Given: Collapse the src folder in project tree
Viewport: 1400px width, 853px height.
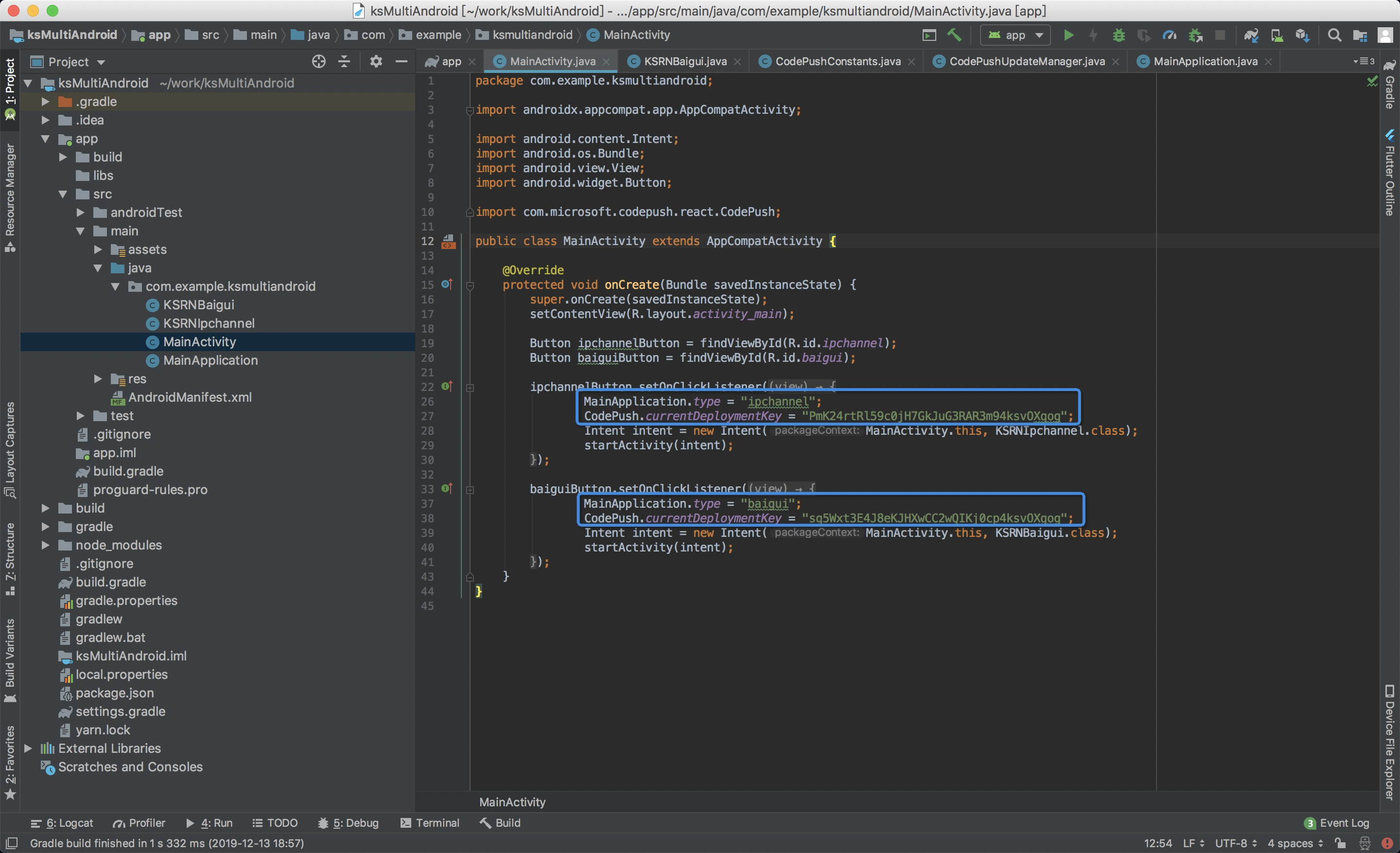Looking at the screenshot, I should coord(63,195).
